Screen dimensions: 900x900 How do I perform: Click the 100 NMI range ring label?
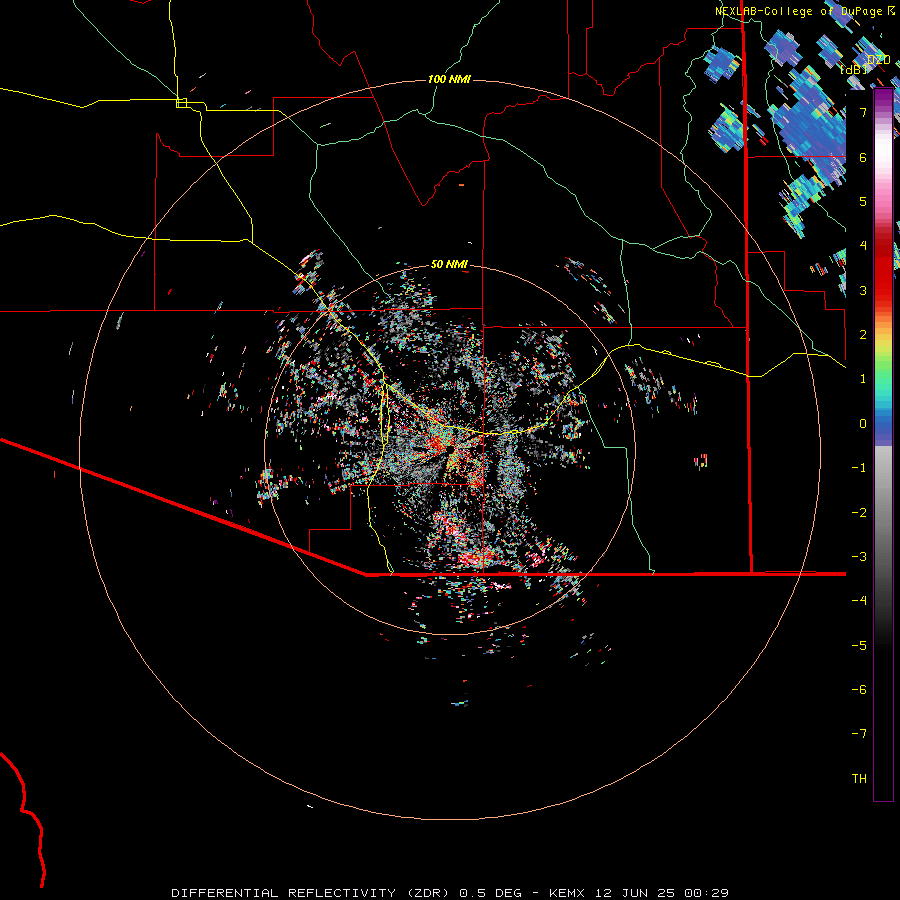pyautogui.click(x=449, y=79)
